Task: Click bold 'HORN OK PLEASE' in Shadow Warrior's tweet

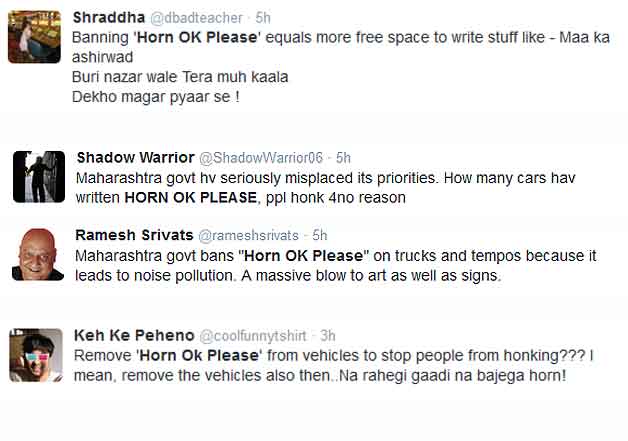Action: [x=191, y=197]
